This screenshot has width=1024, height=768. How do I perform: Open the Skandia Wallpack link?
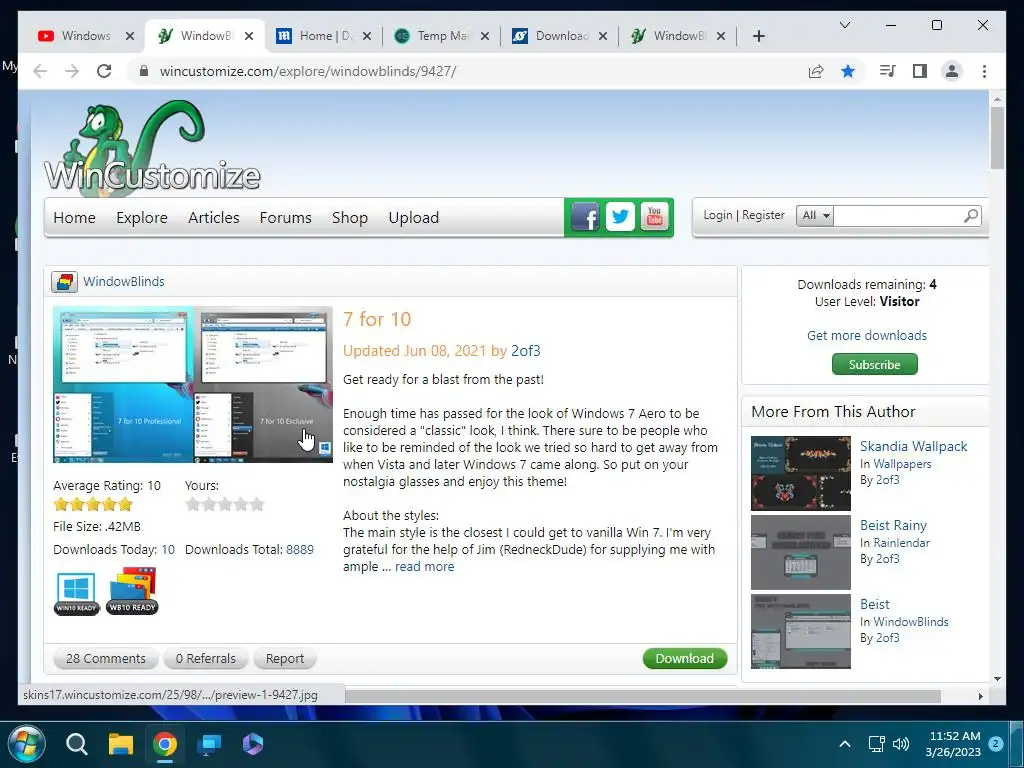(x=914, y=446)
